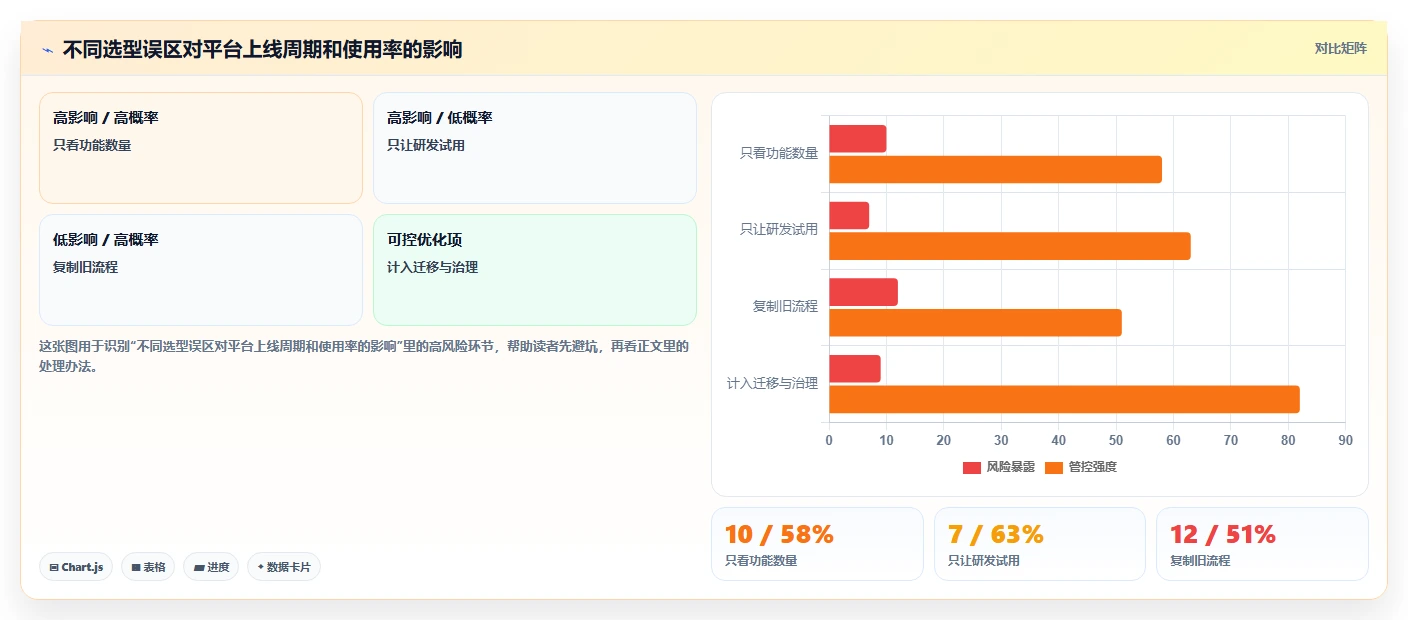The height and width of the screenshot is (620, 1408).
Task: Click the 数据卡片 tag chip
Action: 284,567
